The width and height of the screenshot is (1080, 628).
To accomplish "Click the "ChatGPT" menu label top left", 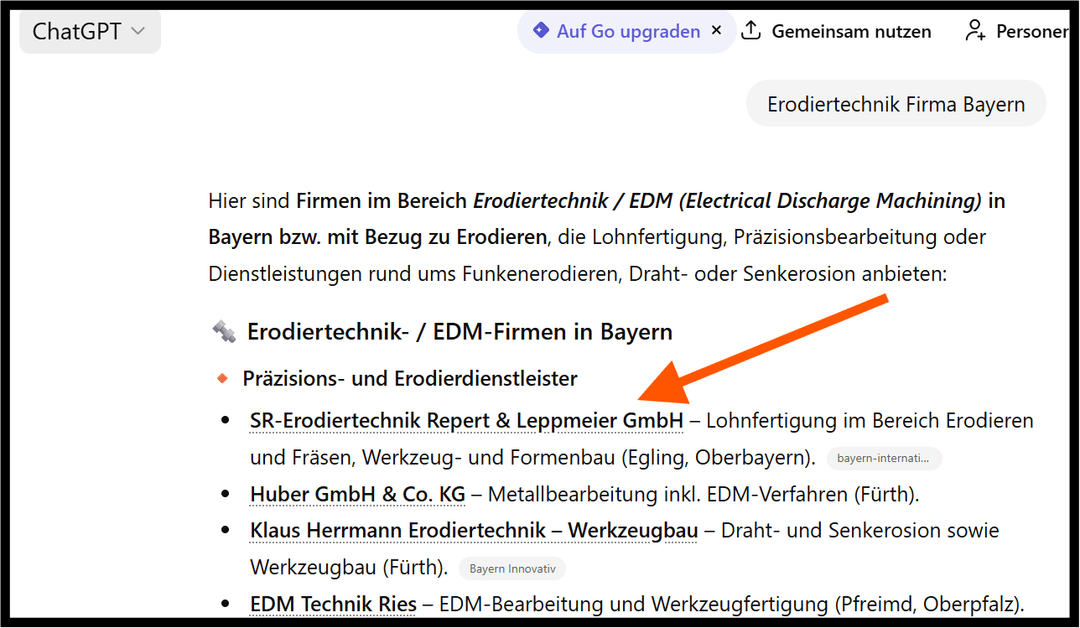I will [77, 31].
